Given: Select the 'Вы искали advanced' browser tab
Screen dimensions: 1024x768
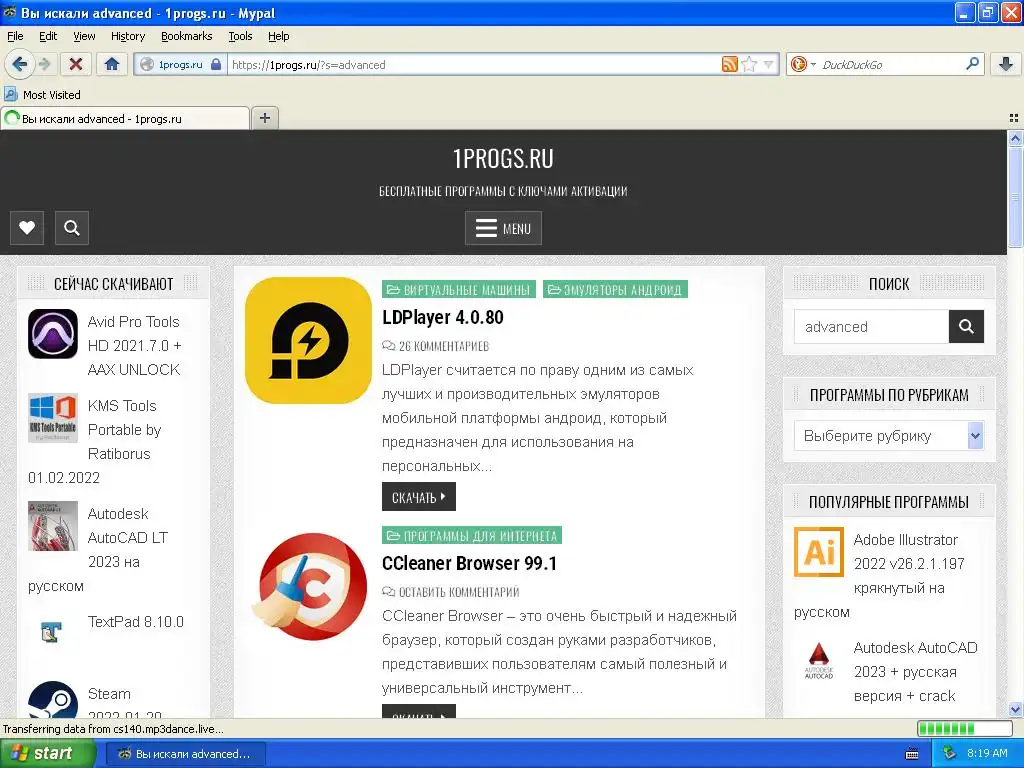Looking at the screenshot, I should 125,118.
